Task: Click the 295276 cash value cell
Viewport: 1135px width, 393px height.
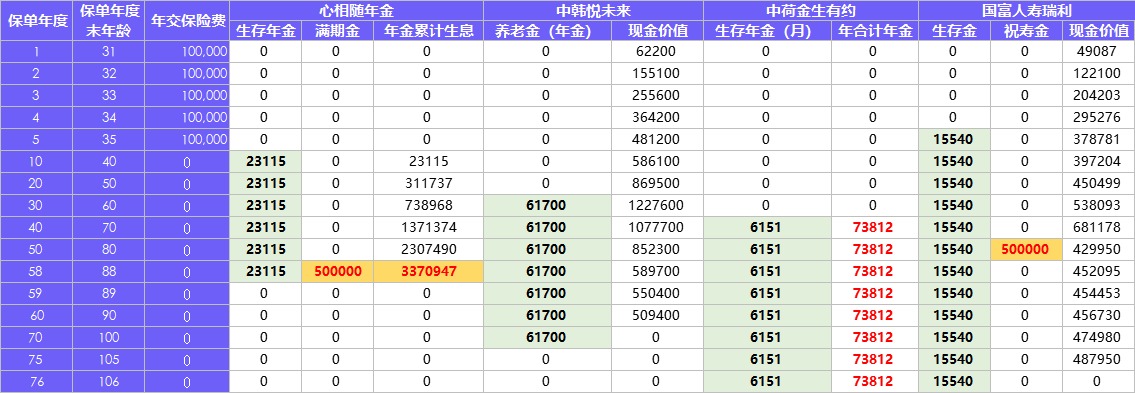Action: point(1097,117)
